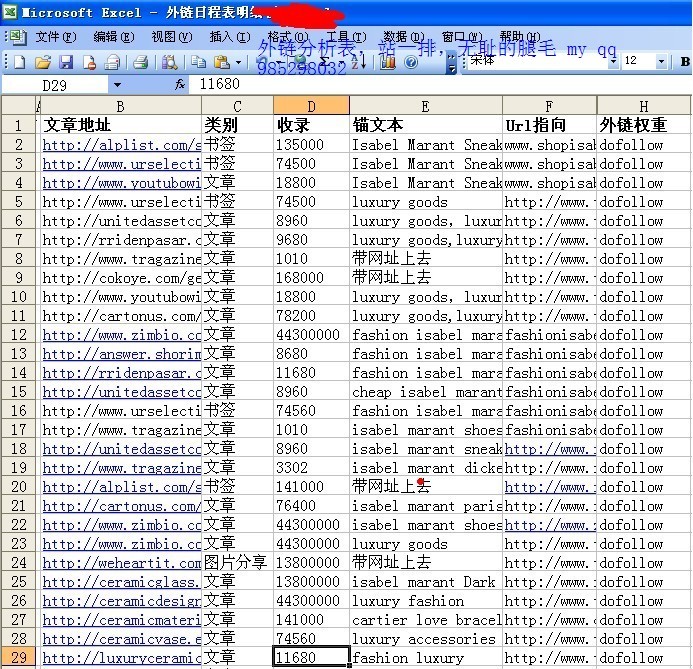
Task: Click the Insert Function fx icon
Action: pos(180,86)
